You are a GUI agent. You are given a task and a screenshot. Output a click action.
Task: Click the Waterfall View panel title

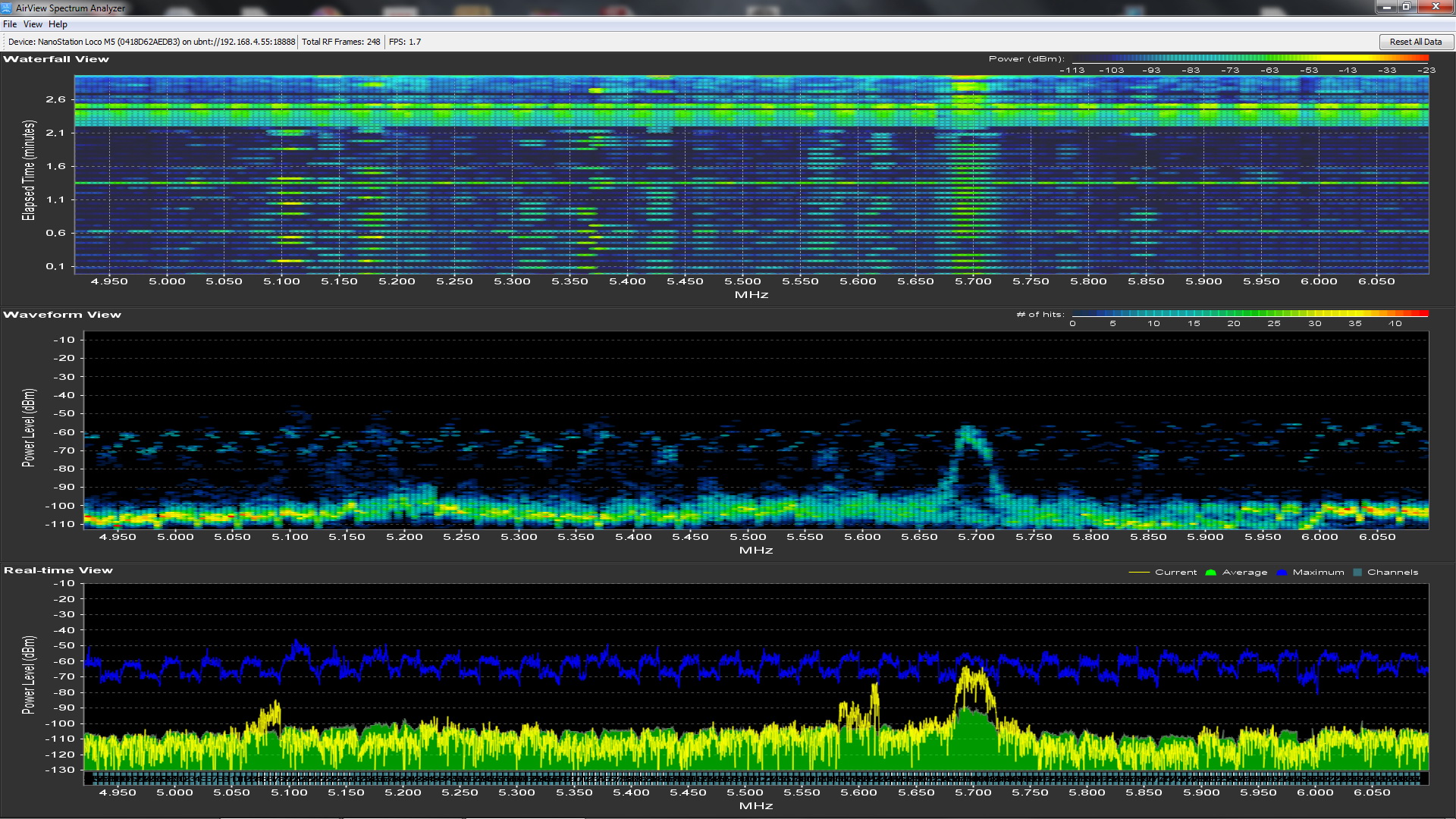56,59
